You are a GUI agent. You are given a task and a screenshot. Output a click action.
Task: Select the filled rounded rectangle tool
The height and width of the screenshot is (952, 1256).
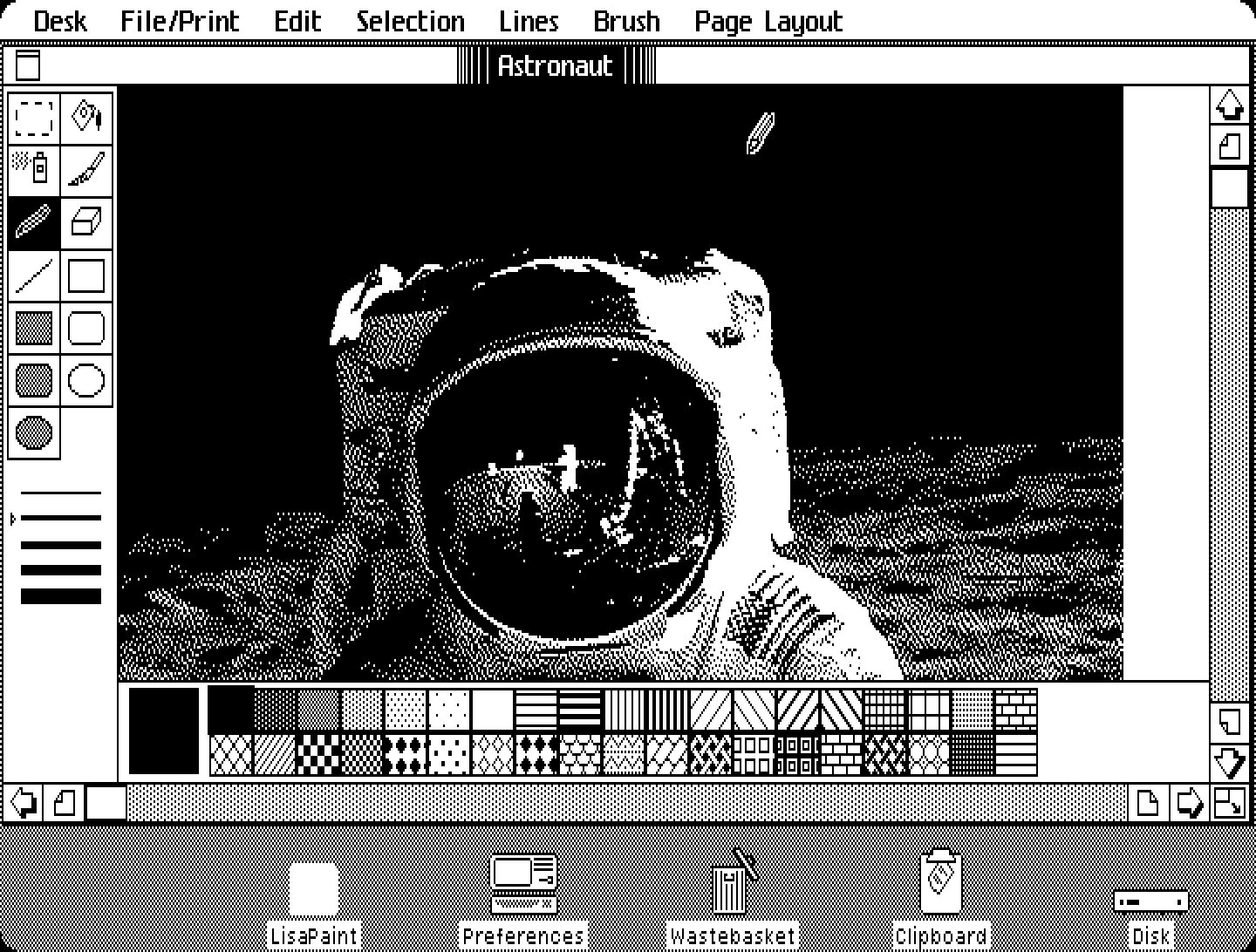pyautogui.click(x=34, y=380)
